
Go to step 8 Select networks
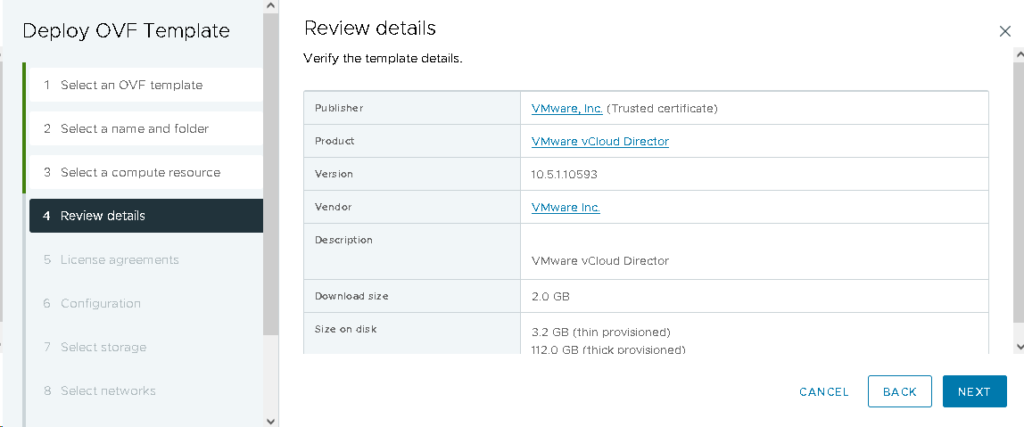[108, 390]
